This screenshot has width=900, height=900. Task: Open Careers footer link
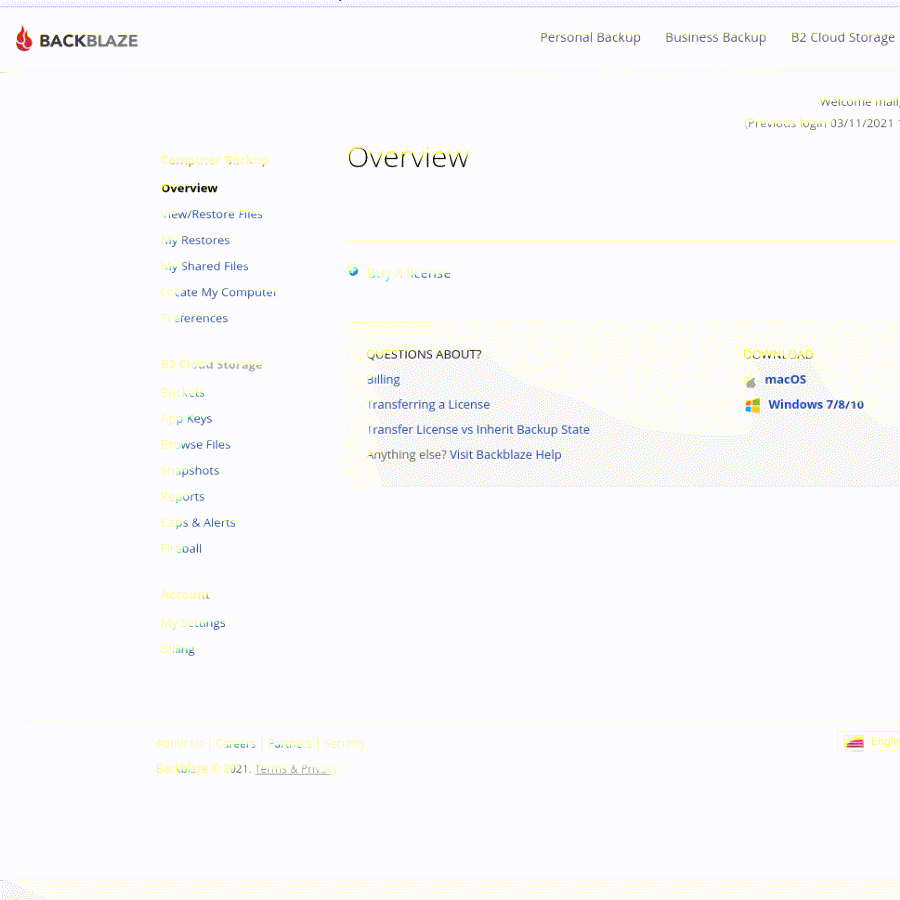point(235,744)
